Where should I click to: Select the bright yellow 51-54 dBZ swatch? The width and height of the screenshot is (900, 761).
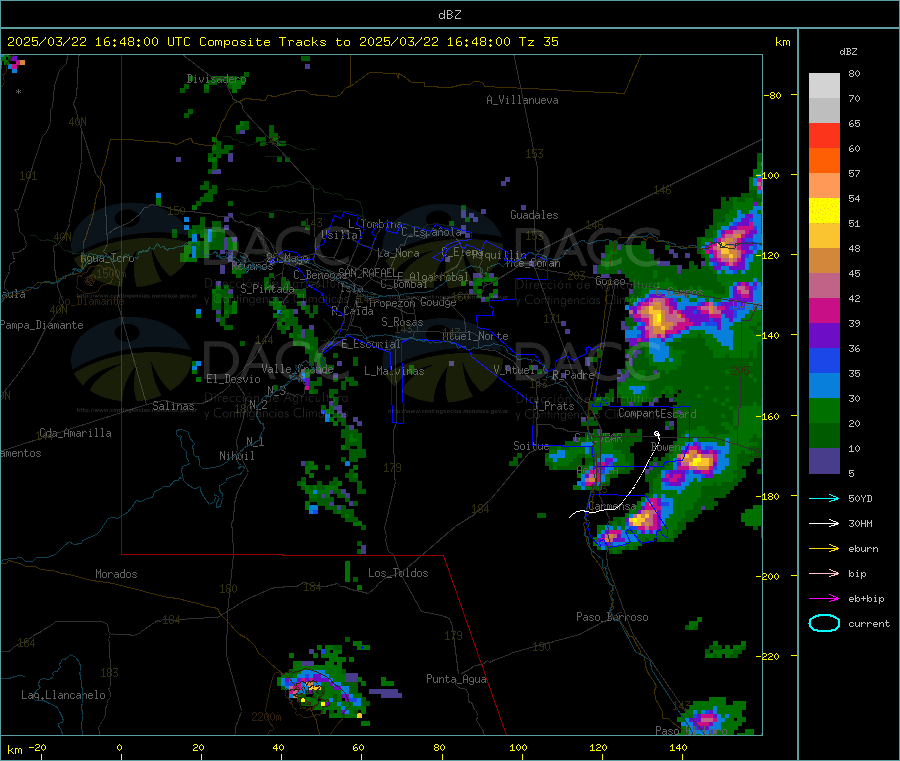pyautogui.click(x=824, y=211)
